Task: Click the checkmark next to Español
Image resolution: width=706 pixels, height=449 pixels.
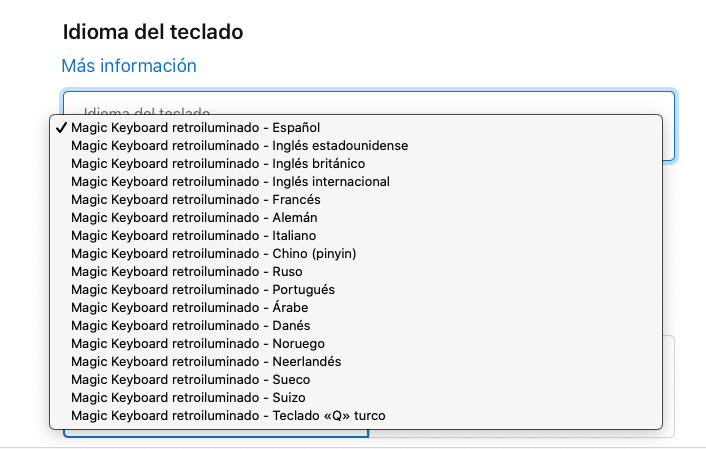Action: click(x=61, y=128)
